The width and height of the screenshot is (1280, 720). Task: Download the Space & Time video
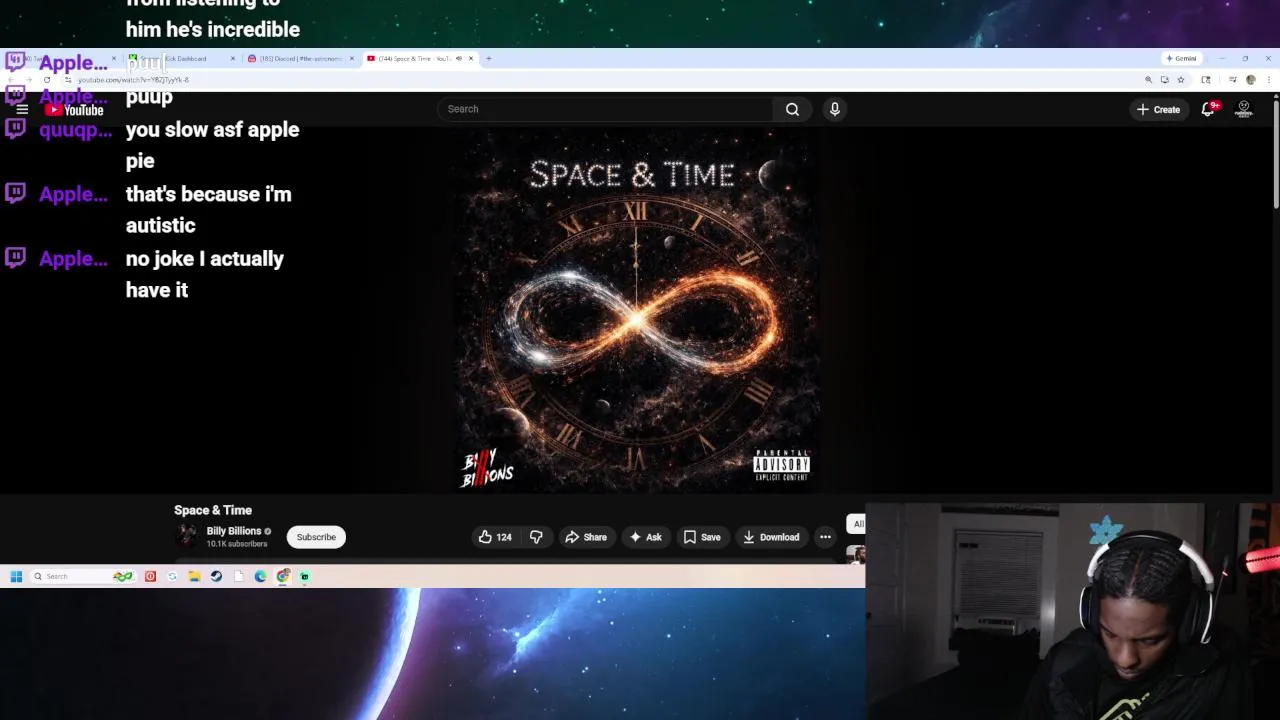coord(771,537)
